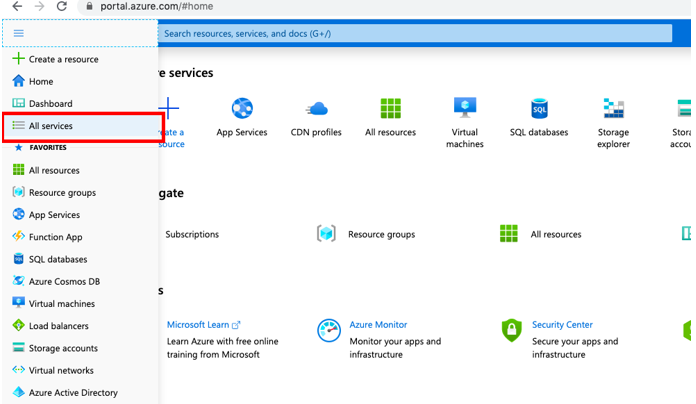Open the Virtual machines monitor icon
Screen dimensions: 696x404
point(465,108)
